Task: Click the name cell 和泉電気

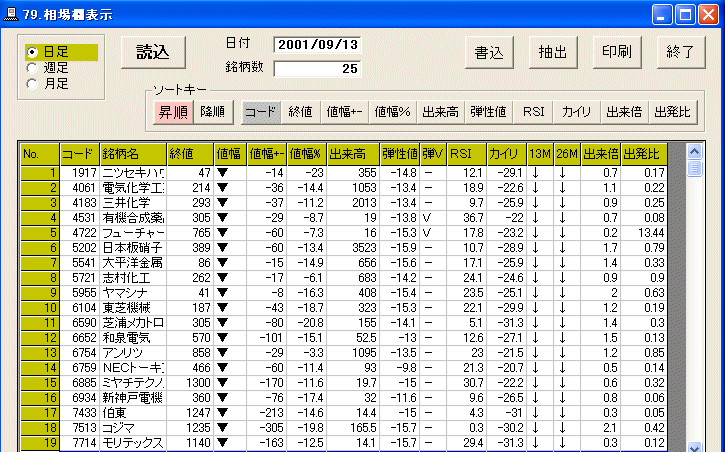Action: point(133,338)
